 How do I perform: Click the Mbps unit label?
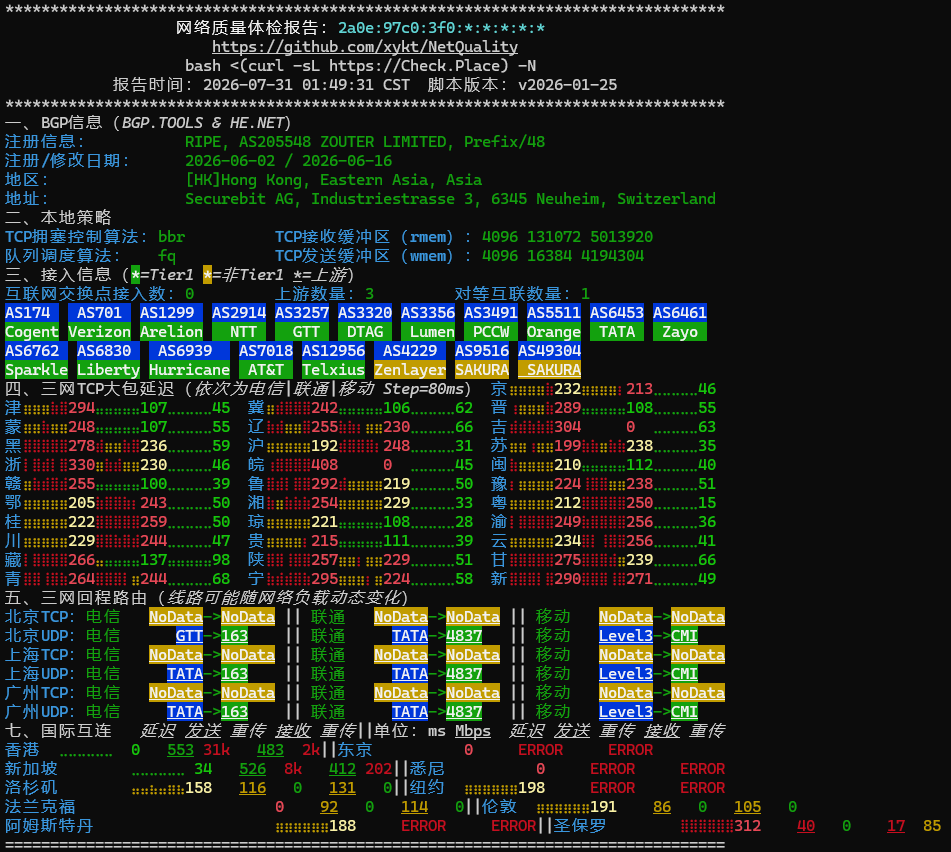click(x=473, y=731)
